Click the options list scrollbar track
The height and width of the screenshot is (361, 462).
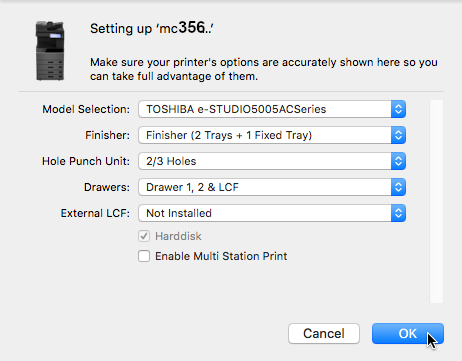coord(436,201)
